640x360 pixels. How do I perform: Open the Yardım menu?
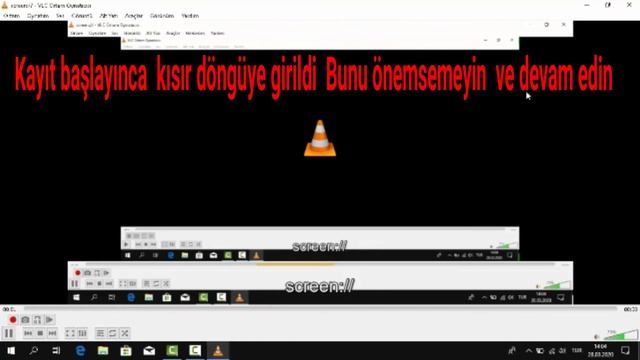point(190,16)
